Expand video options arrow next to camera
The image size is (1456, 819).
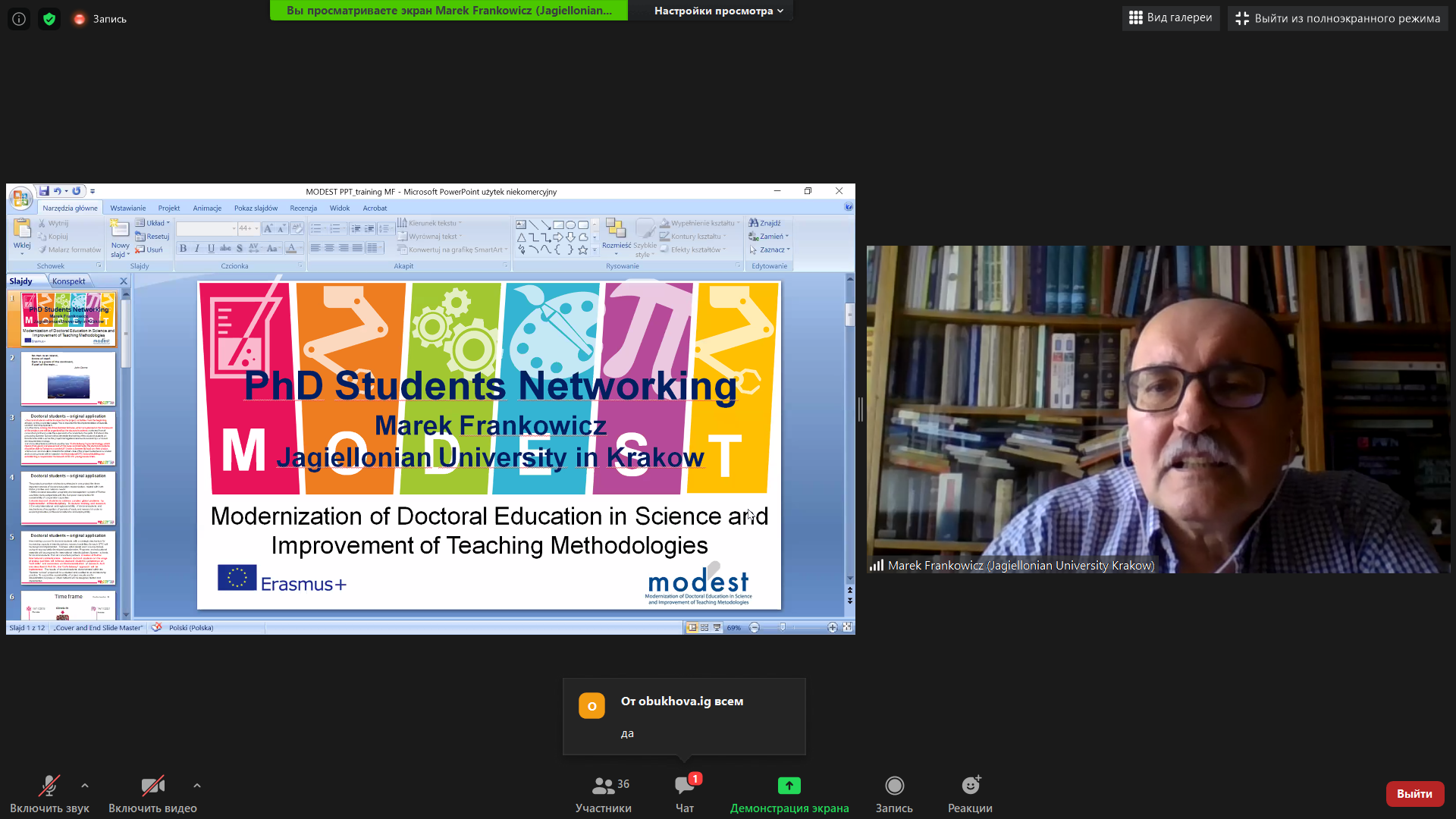pos(197,786)
